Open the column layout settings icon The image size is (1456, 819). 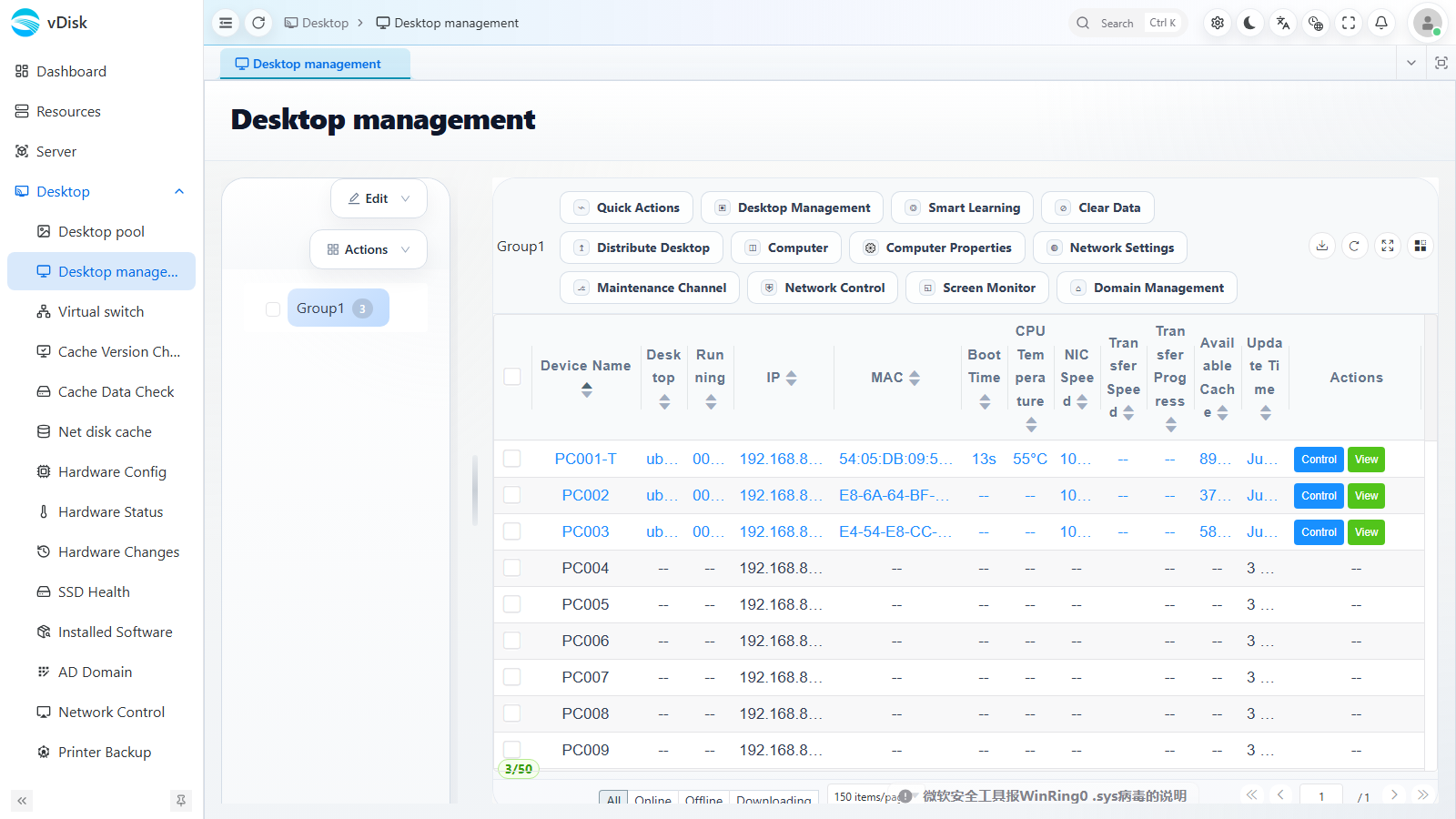coord(1421,246)
